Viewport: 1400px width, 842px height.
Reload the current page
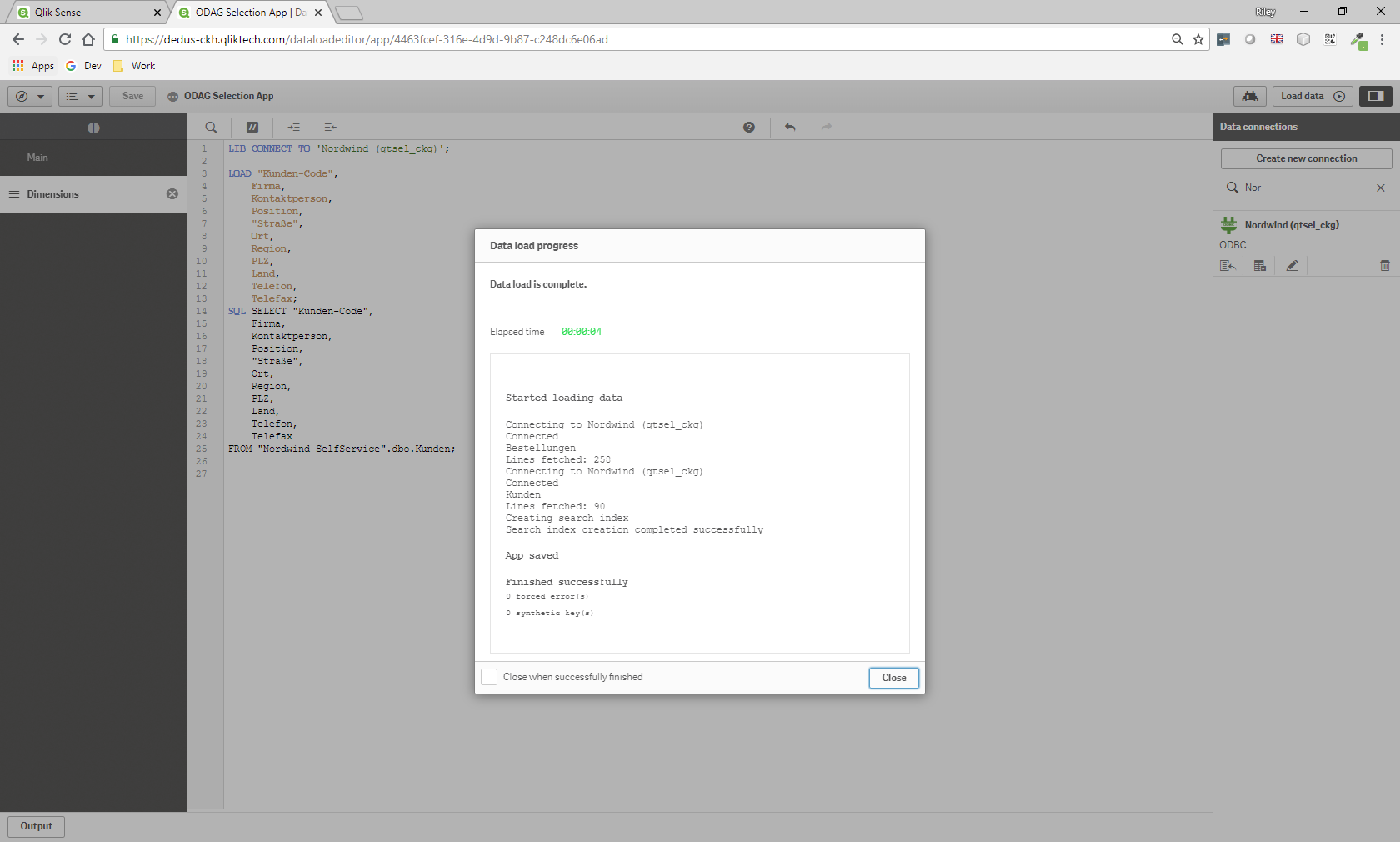(65, 39)
